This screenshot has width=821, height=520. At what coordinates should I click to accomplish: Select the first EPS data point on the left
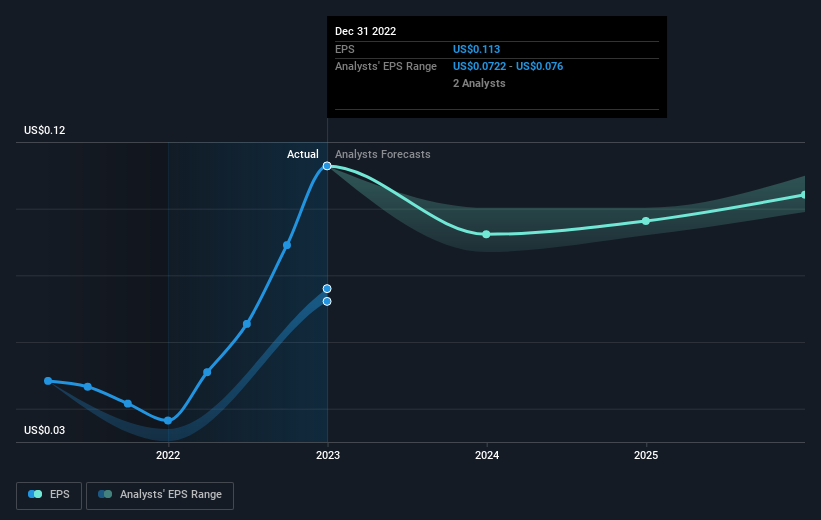click(48, 381)
